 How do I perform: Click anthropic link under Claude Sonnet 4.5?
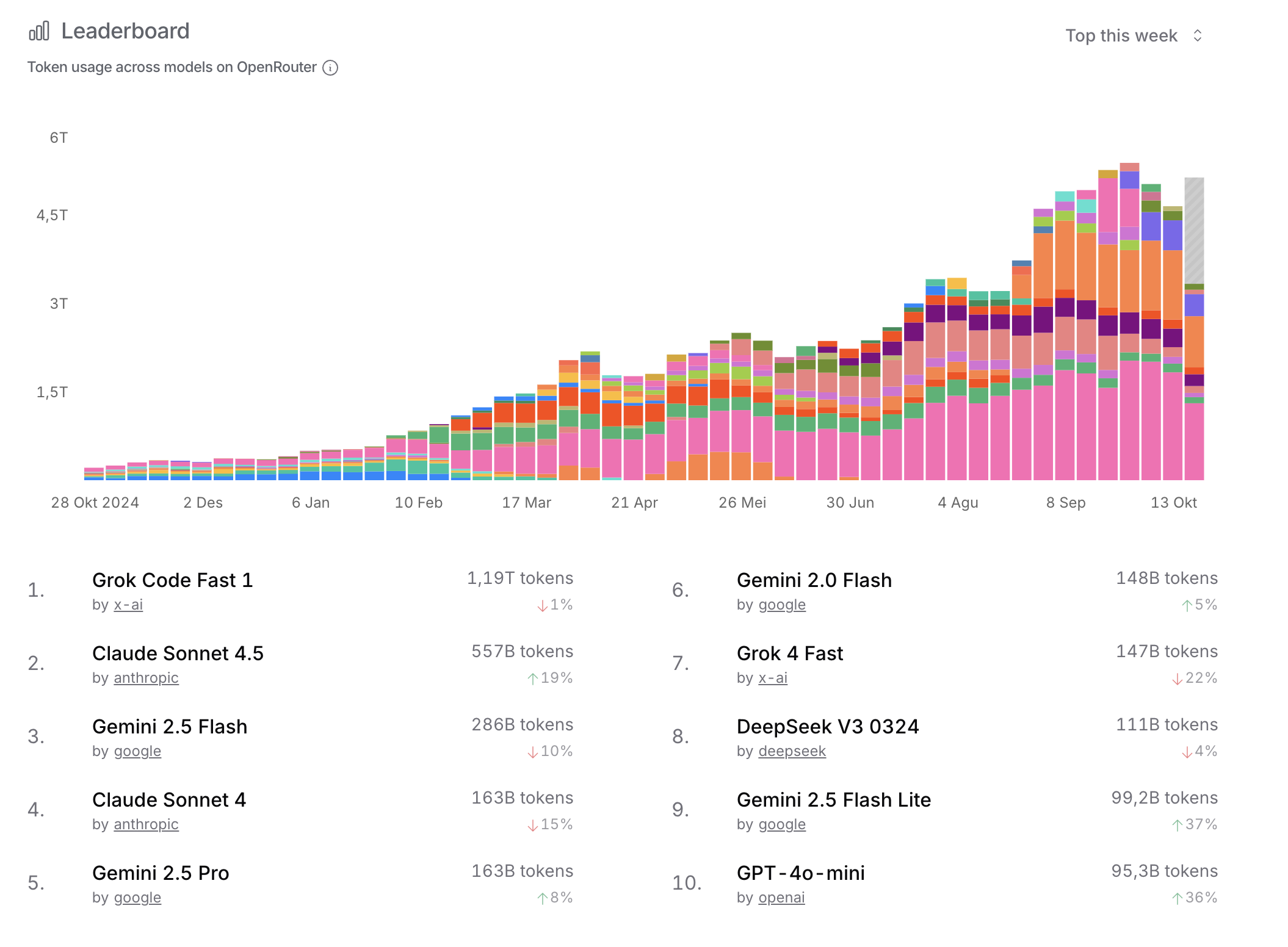(x=146, y=678)
